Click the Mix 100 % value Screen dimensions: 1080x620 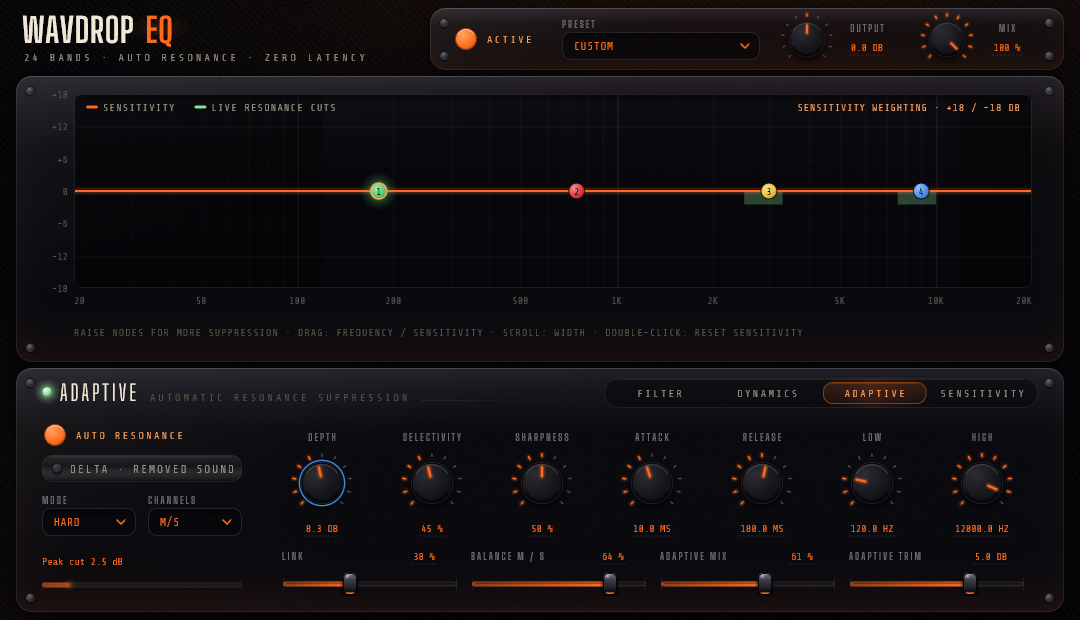(1007, 48)
